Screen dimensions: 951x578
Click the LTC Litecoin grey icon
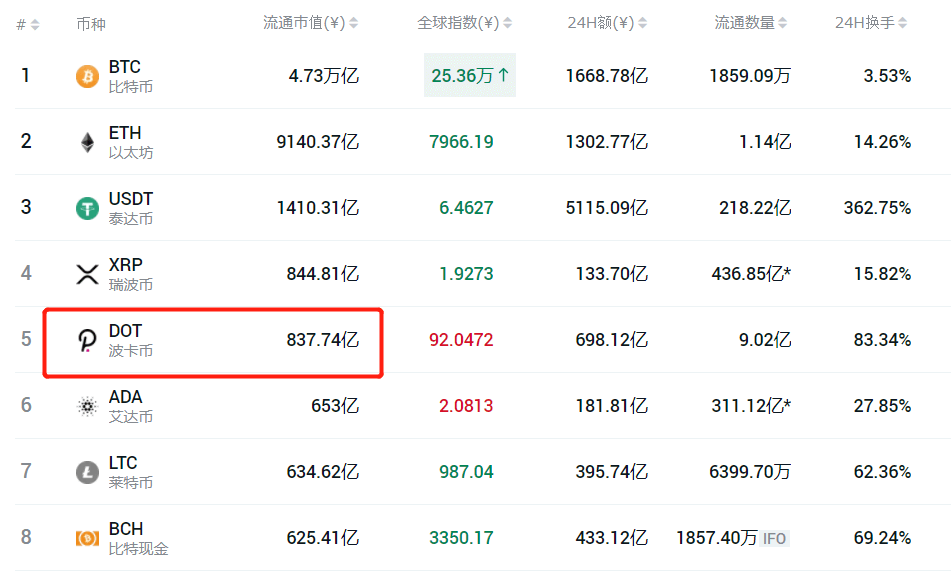click(x=87, y=472)
